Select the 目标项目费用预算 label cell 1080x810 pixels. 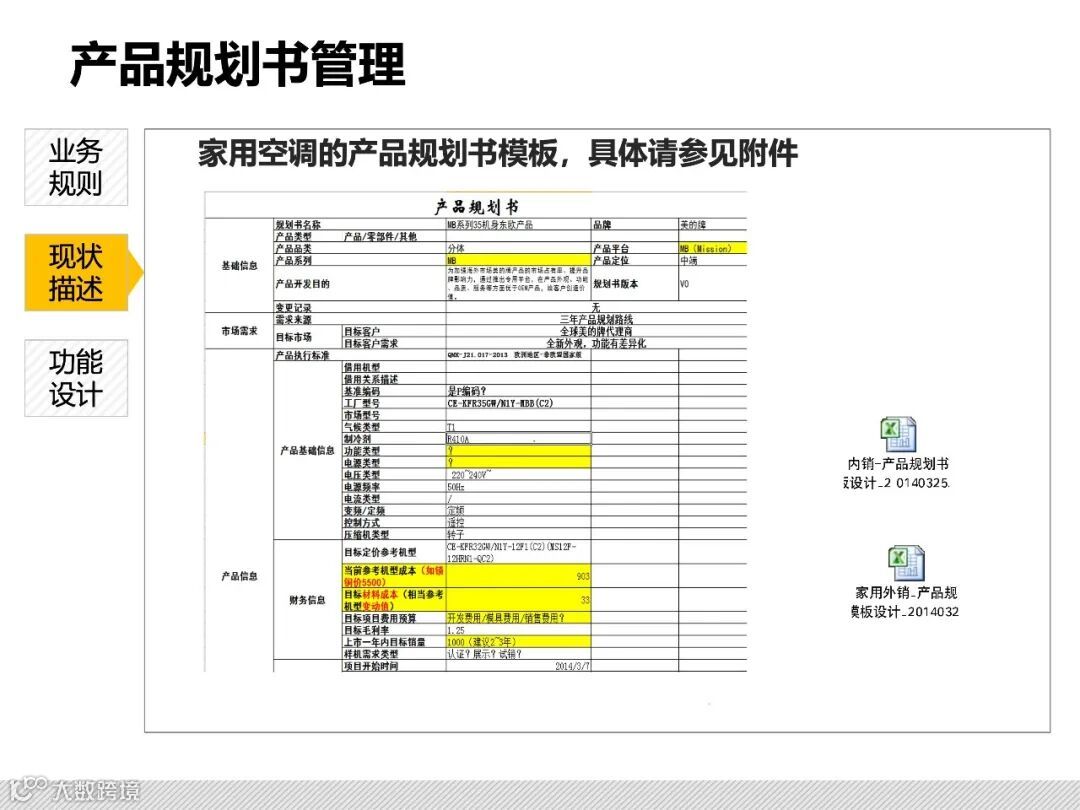[394, 618]
